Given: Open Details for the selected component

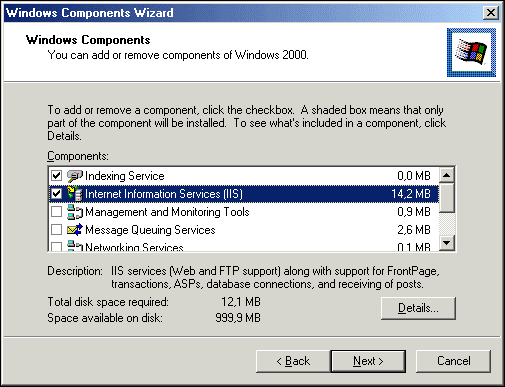Looking at the screenshot, I should tap(418, 308).
